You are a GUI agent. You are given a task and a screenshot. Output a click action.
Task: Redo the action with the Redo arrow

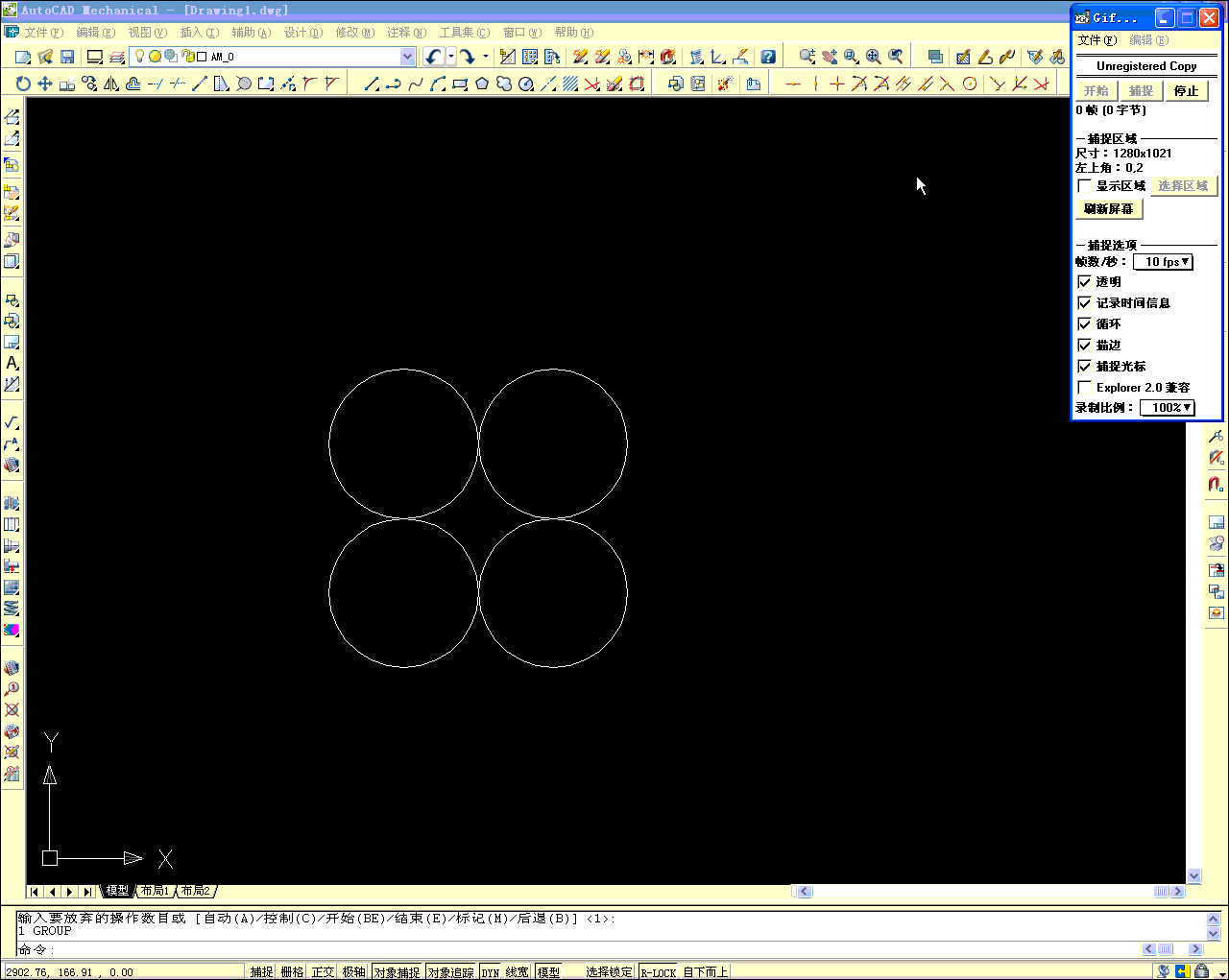click(467, 57)
